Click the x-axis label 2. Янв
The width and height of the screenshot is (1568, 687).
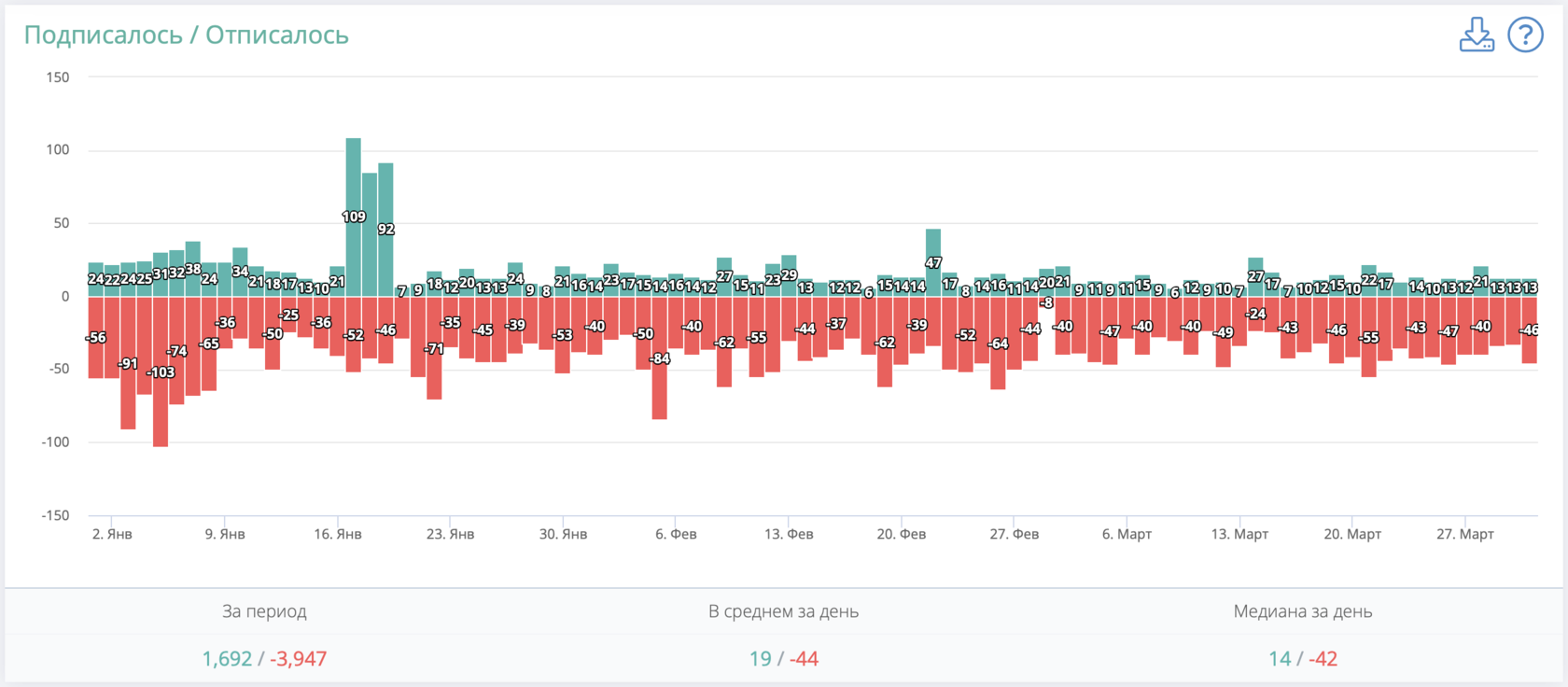(112, 534)
